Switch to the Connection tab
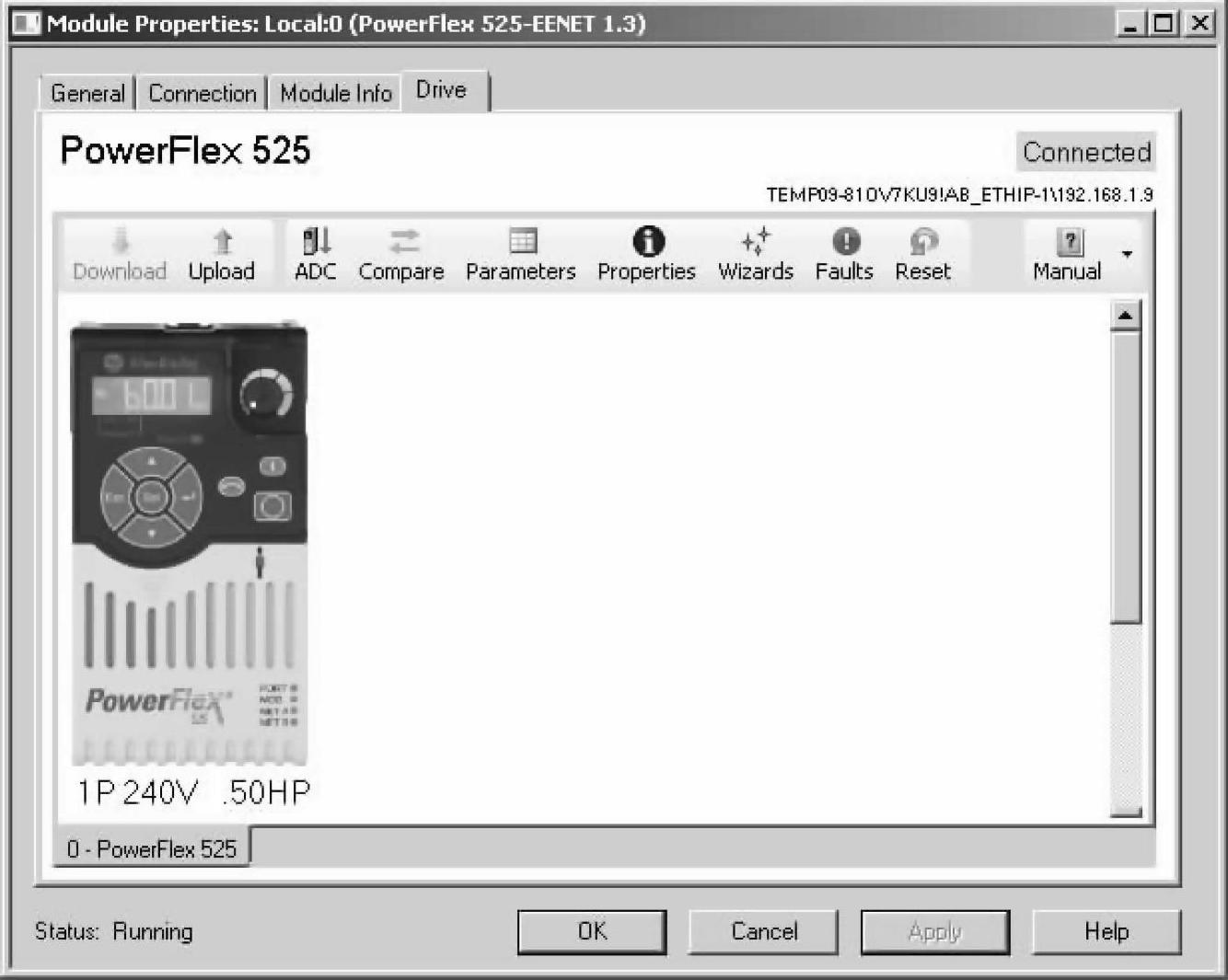This screenshot has height=980, width=1228. coord(203,93)
